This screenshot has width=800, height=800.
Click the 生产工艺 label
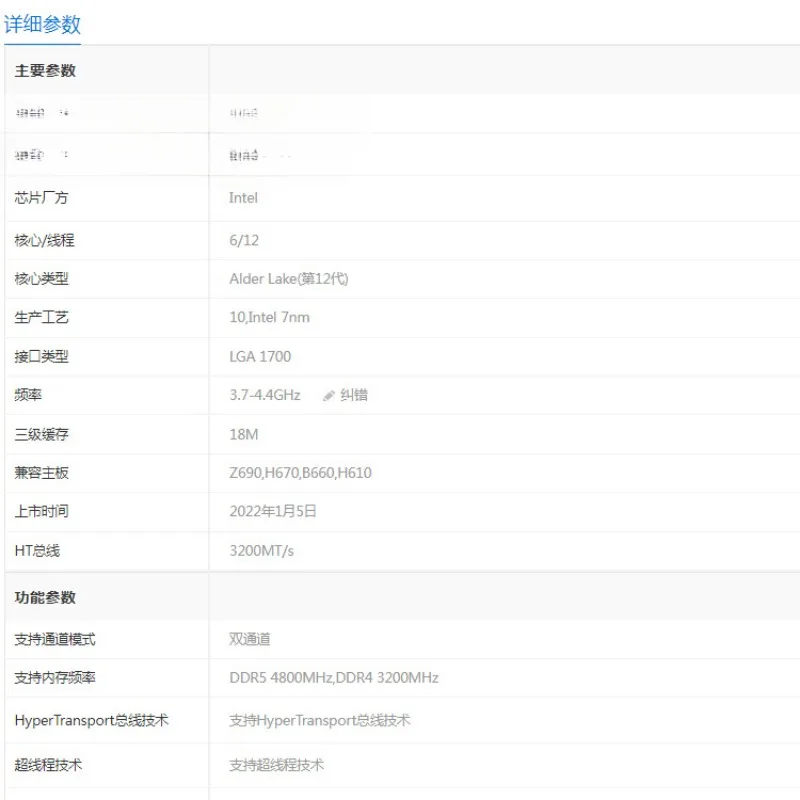point(41,317)
